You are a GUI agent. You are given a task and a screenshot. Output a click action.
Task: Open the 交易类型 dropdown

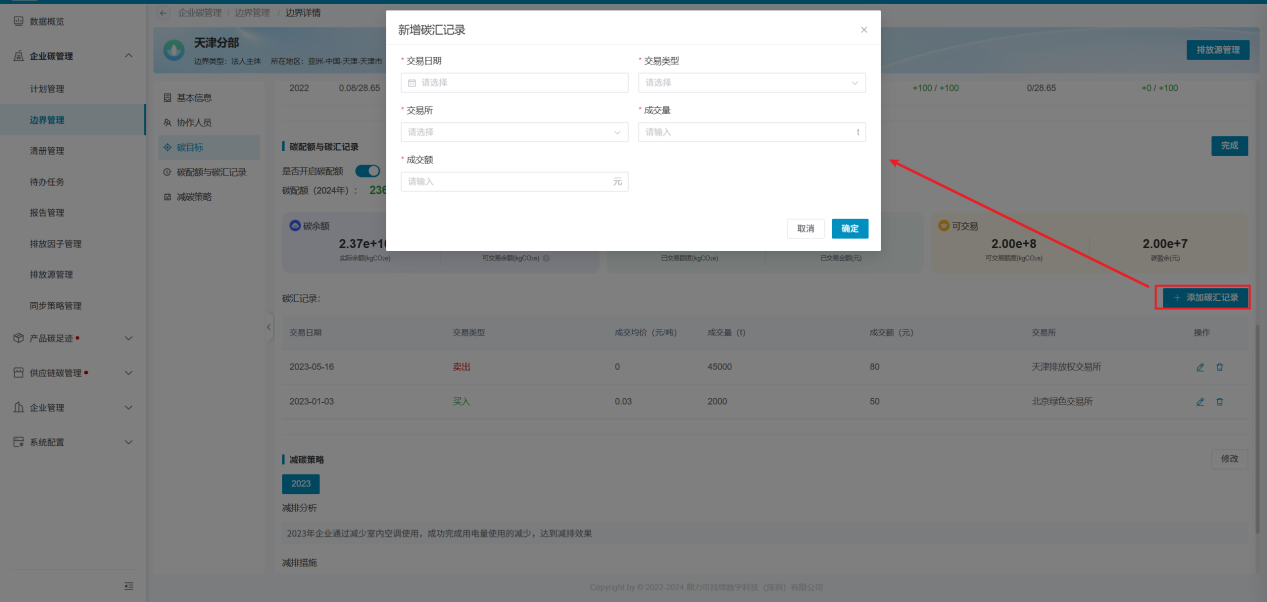point(751,83)
